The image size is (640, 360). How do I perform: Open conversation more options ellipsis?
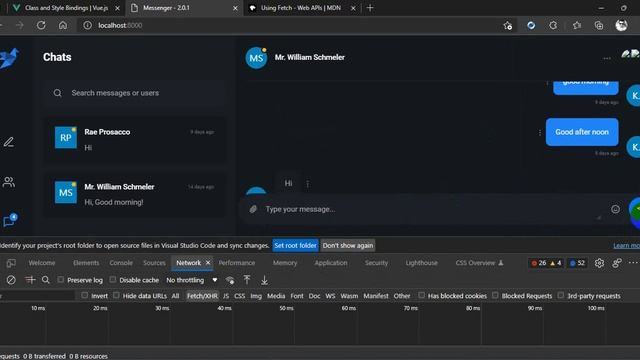tap(607, 58)
